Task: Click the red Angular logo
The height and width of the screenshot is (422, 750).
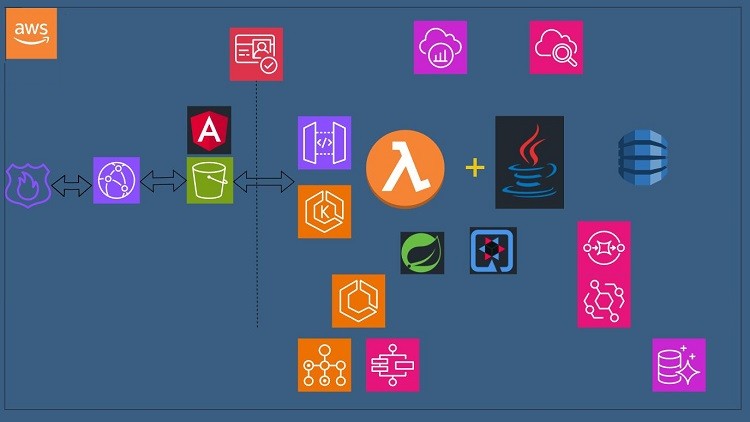Action: pos(209,130)
